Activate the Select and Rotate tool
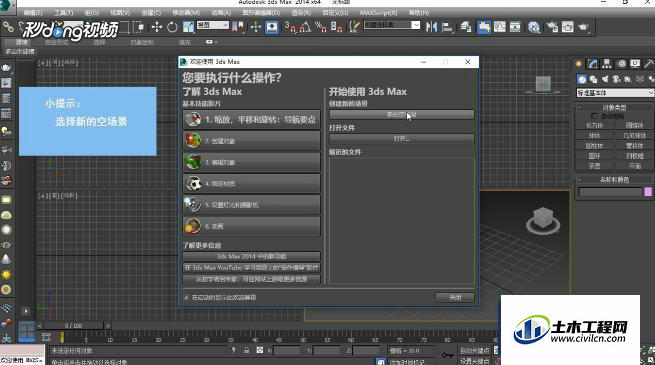655x365 pixels. click(172, 28)
